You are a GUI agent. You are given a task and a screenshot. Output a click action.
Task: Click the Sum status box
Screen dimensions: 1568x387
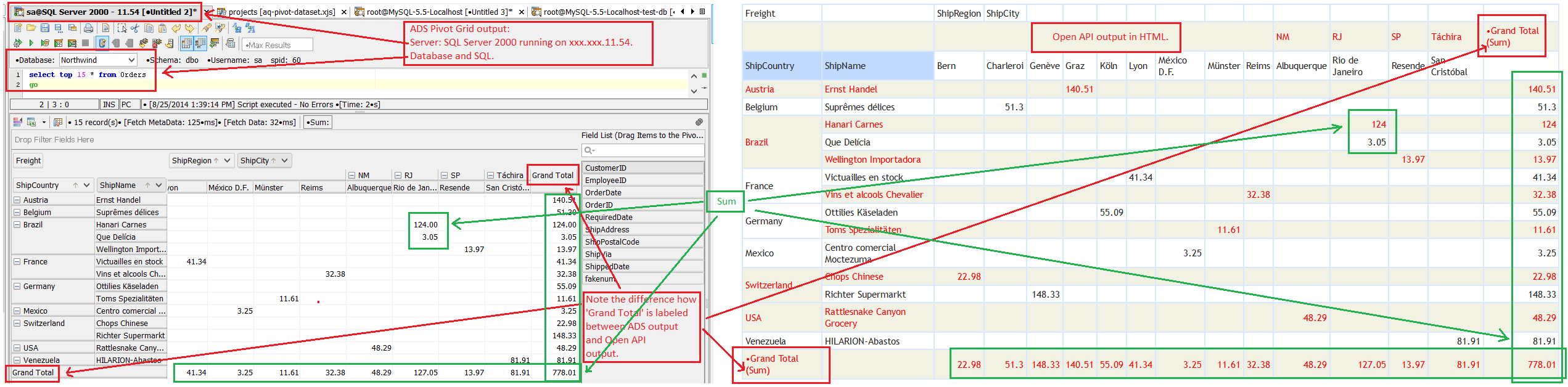318,122
